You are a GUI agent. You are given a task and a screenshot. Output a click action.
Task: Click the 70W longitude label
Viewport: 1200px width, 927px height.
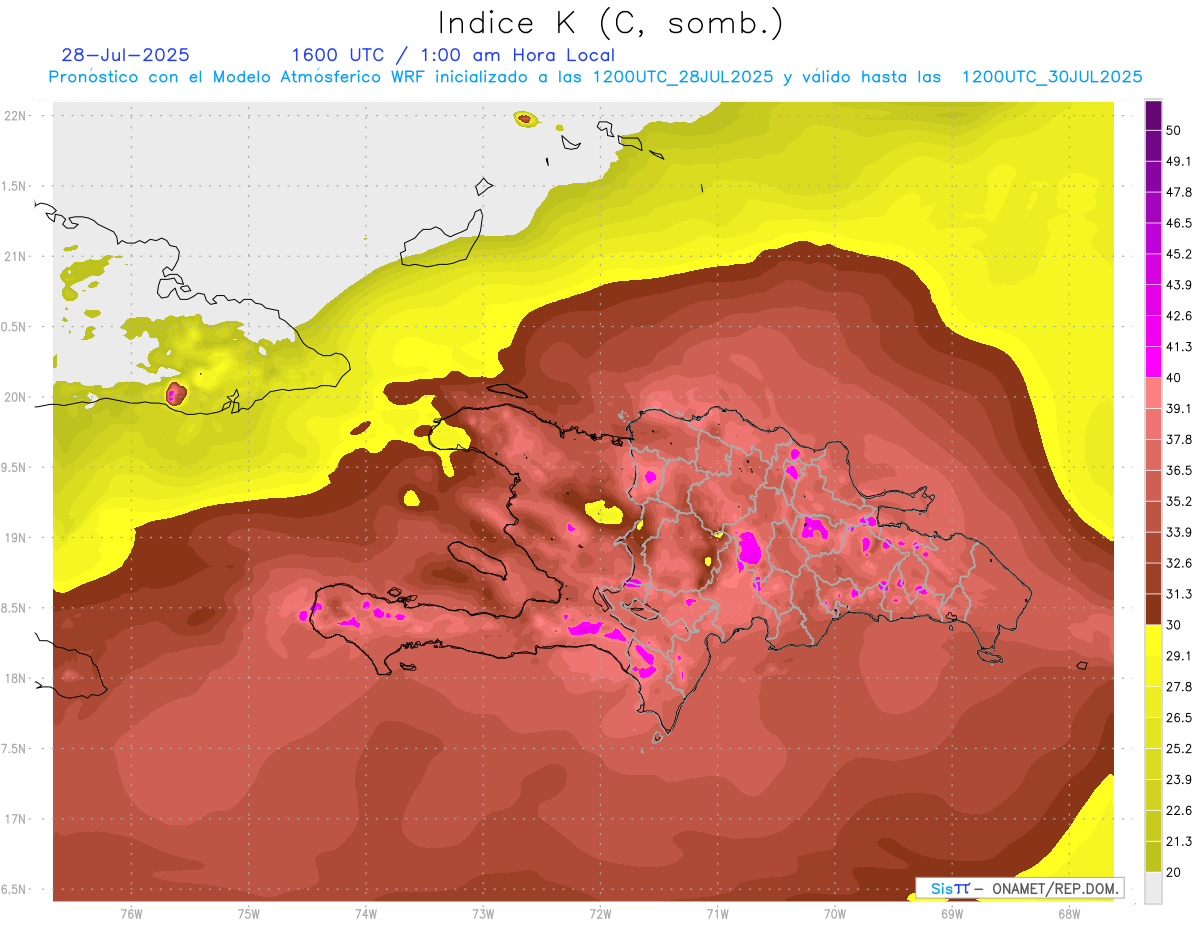pos(834,913)
